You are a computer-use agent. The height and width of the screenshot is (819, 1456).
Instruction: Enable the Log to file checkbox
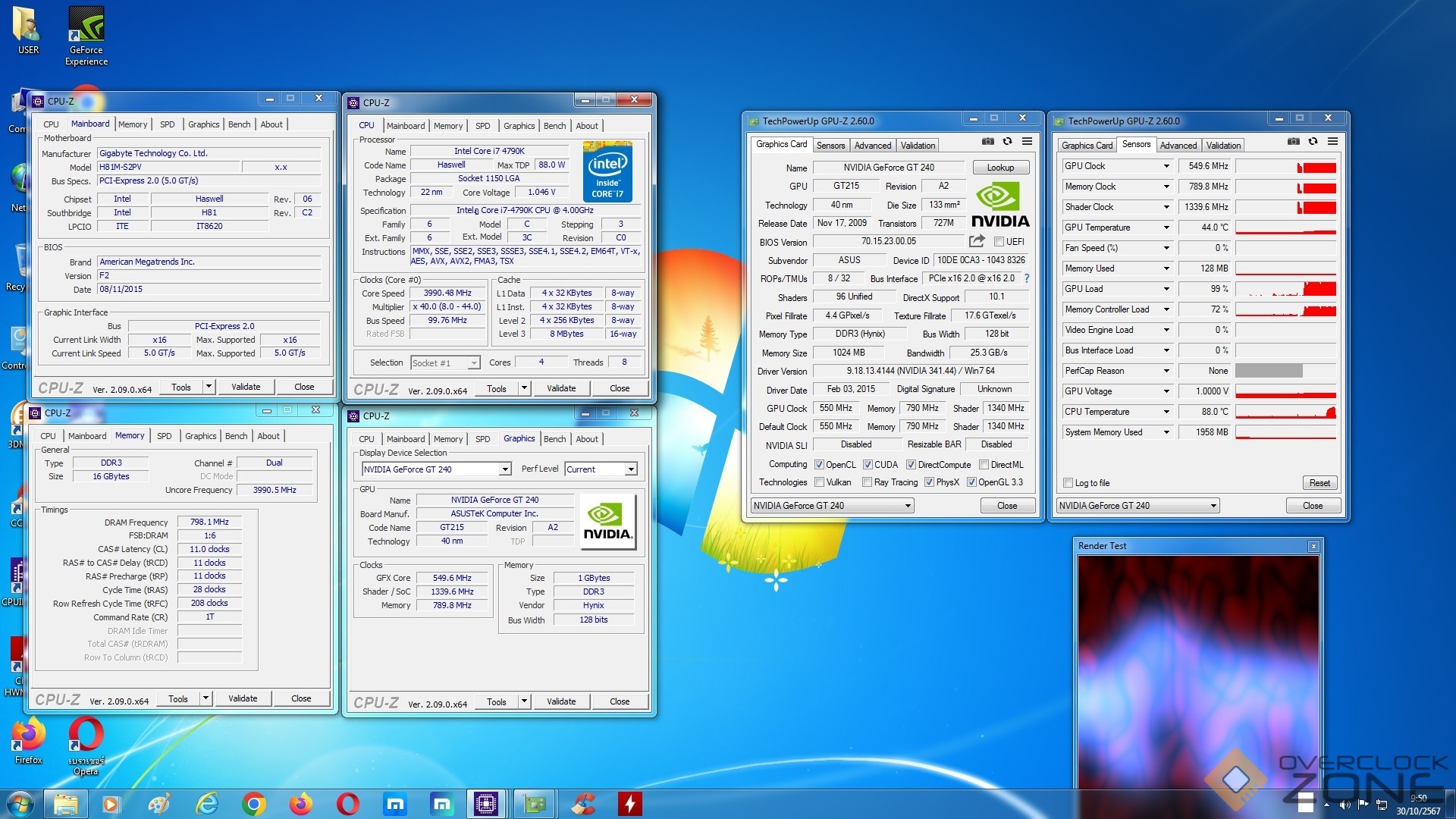tap(1068, 483)
